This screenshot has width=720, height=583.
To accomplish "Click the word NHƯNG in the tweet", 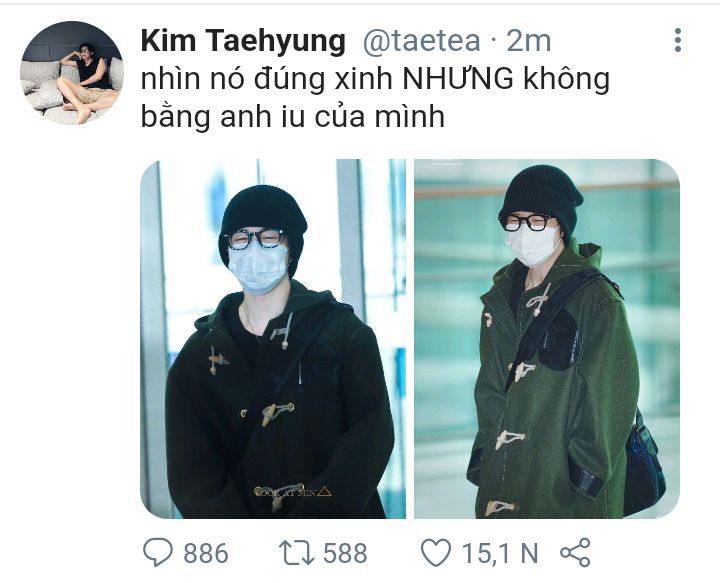I will pos(458,78).
